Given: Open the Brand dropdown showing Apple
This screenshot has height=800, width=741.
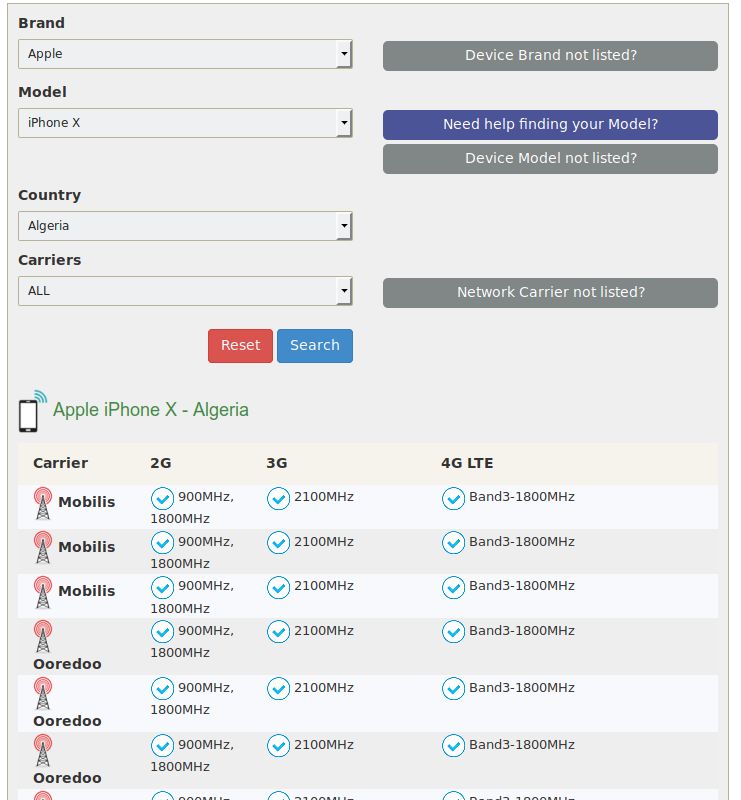Looking at the screenshot, I should pos(185,54).
